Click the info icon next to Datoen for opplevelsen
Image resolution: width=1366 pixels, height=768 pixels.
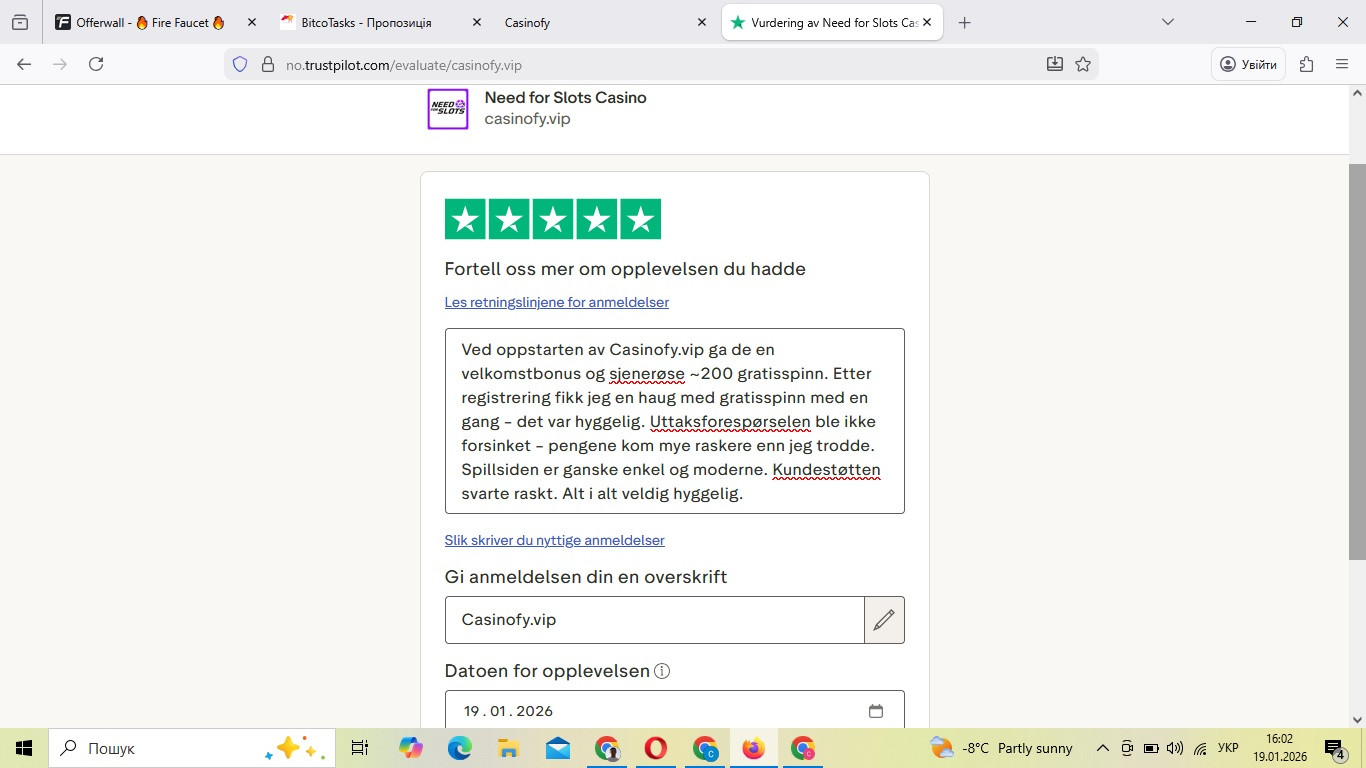tap(661, 671)
